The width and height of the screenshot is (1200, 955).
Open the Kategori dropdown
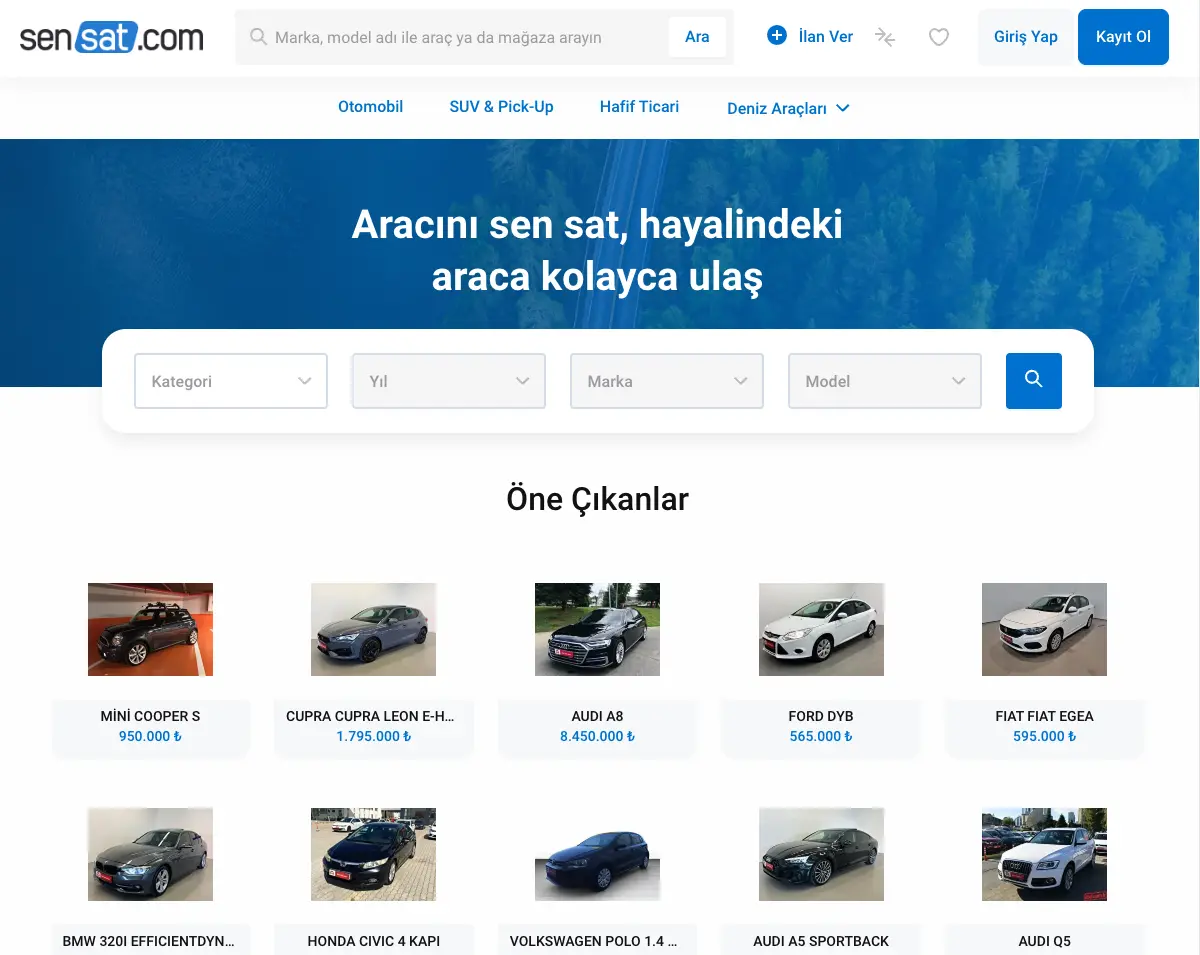231,381
